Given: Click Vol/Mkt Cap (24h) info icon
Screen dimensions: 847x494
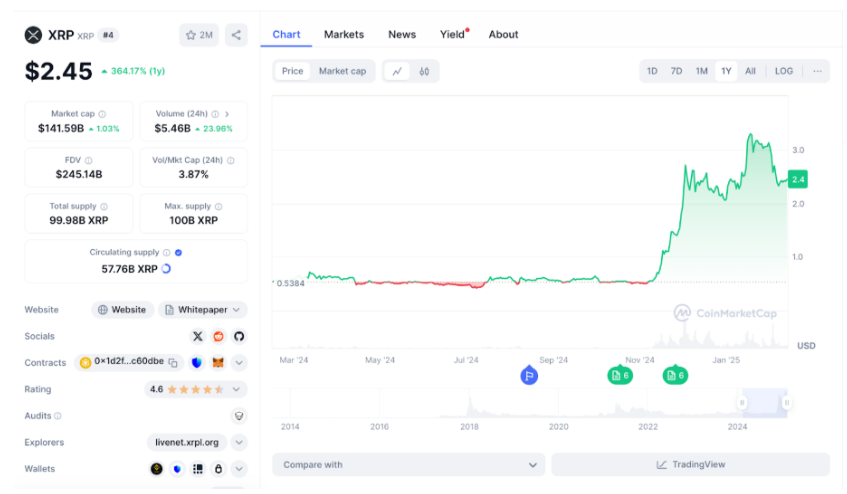Looking at the screenshot, I should [231, 160].
